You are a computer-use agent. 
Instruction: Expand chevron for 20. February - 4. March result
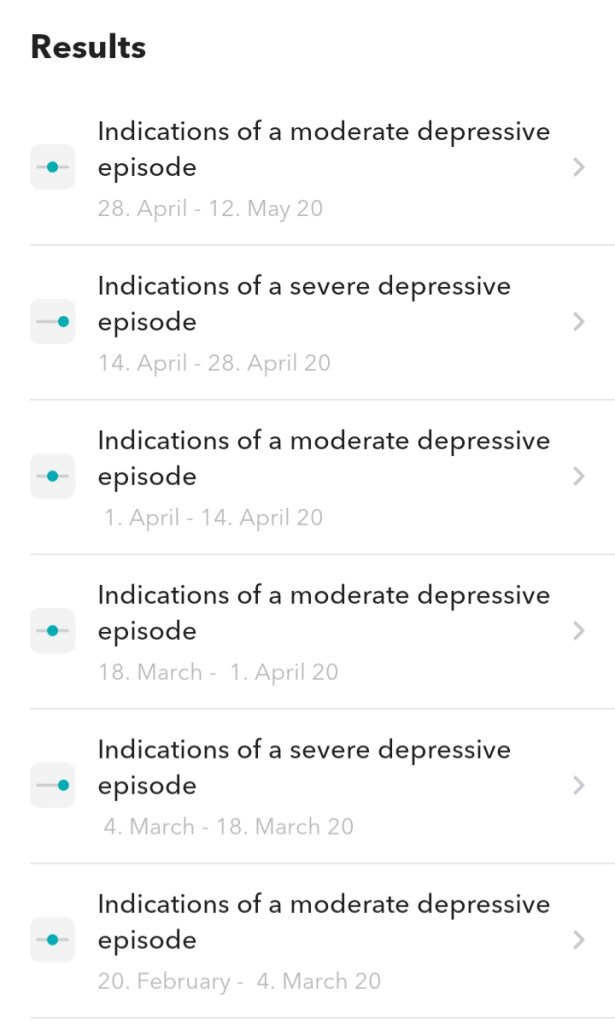pos(578,940)
